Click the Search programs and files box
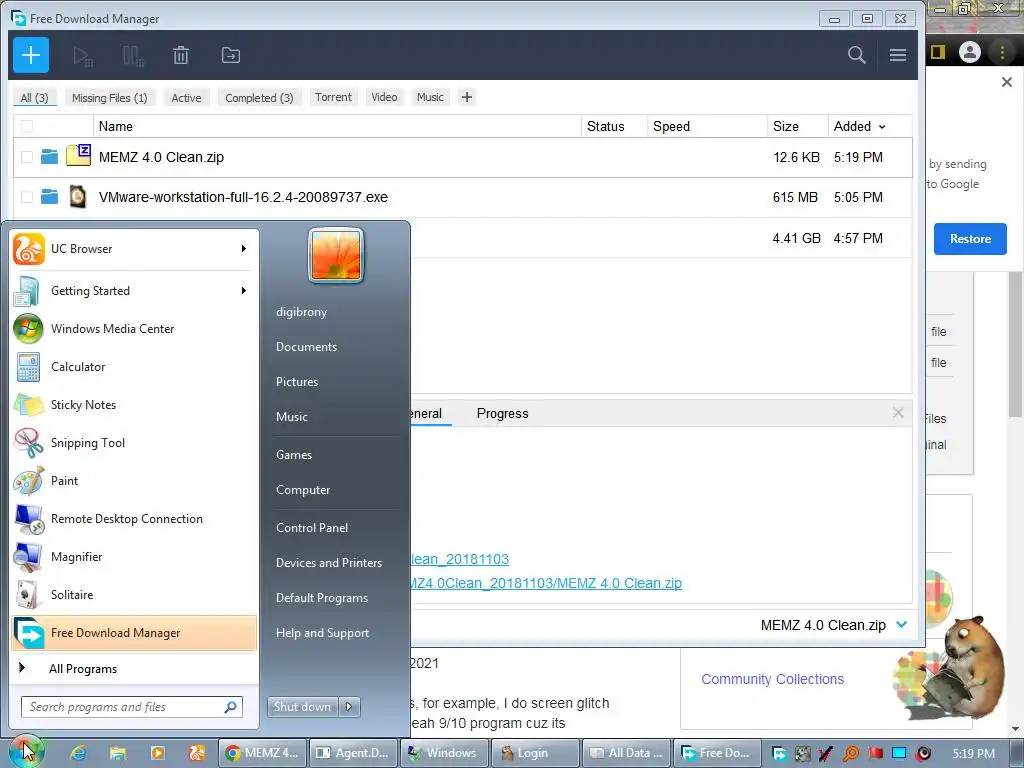 tap(131, 707)
